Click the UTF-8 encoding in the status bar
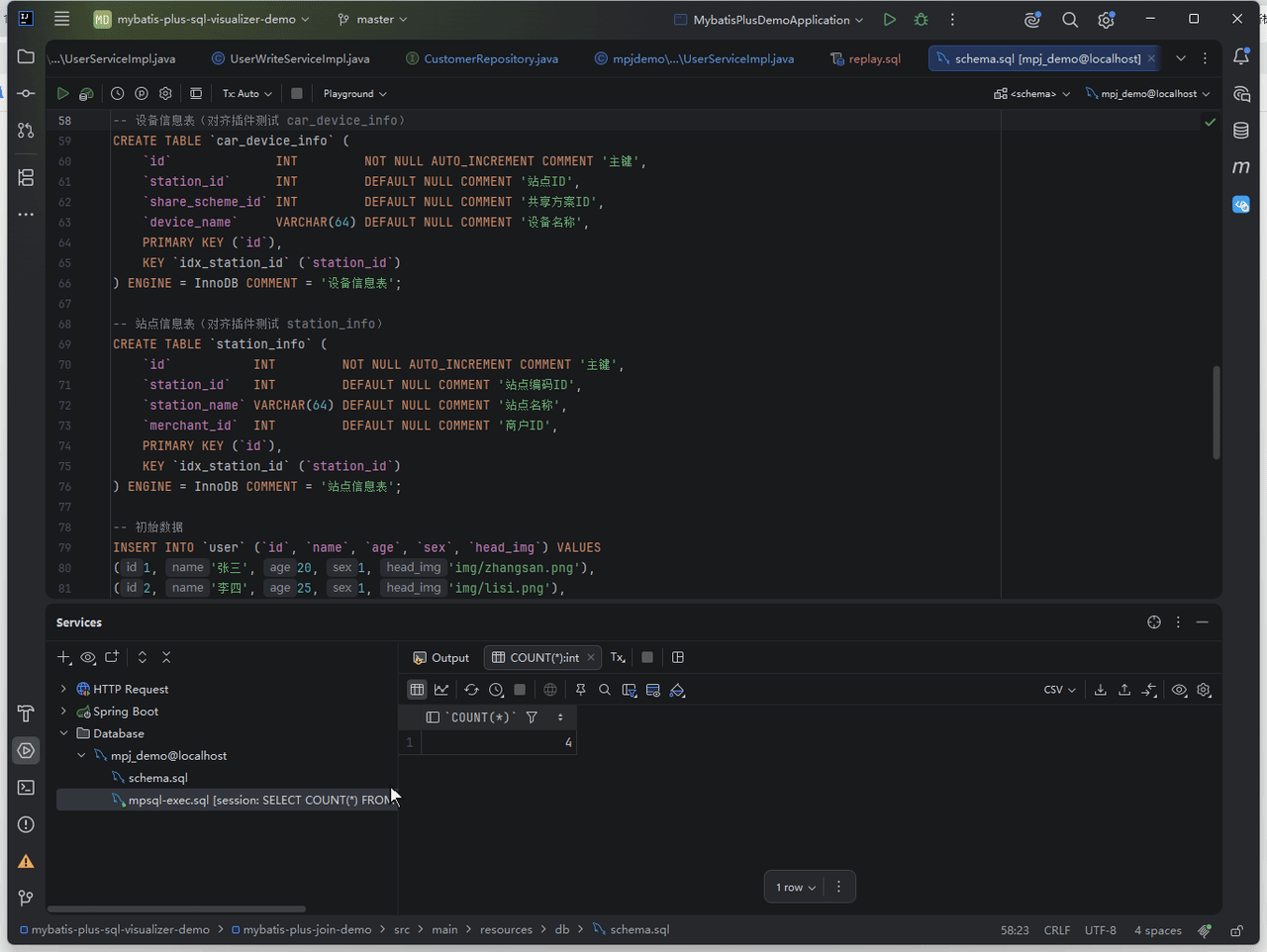Screen dimensions: 1267x952 (1101, 930)
